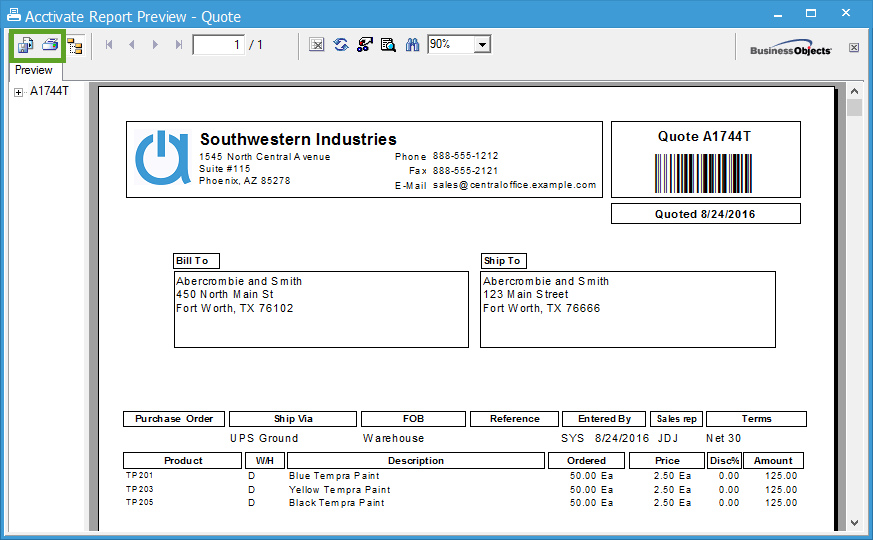Click the quote barcode image

[703, 174]
